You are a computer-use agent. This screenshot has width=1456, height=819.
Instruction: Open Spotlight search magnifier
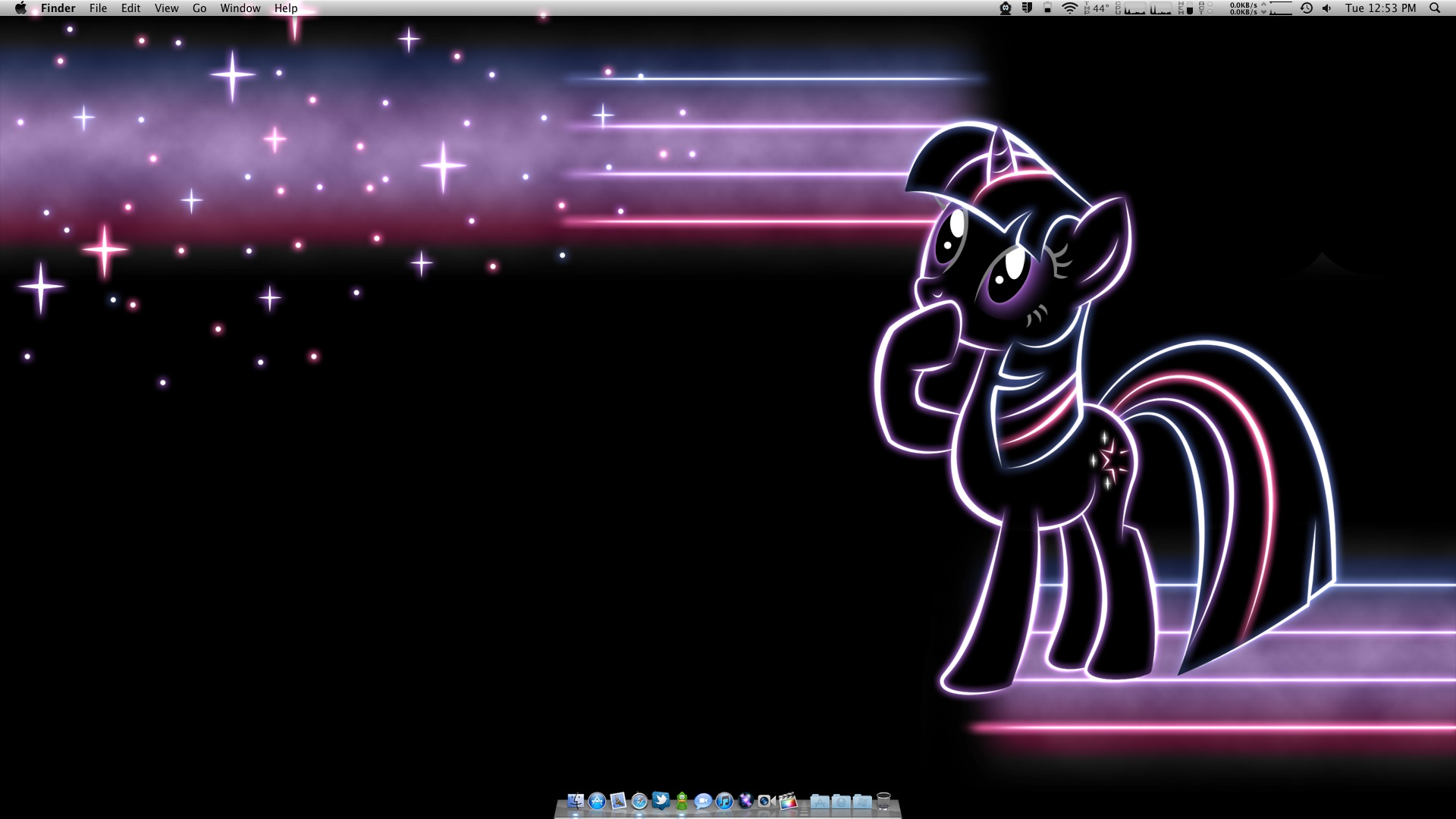[x=1435, y=8]
